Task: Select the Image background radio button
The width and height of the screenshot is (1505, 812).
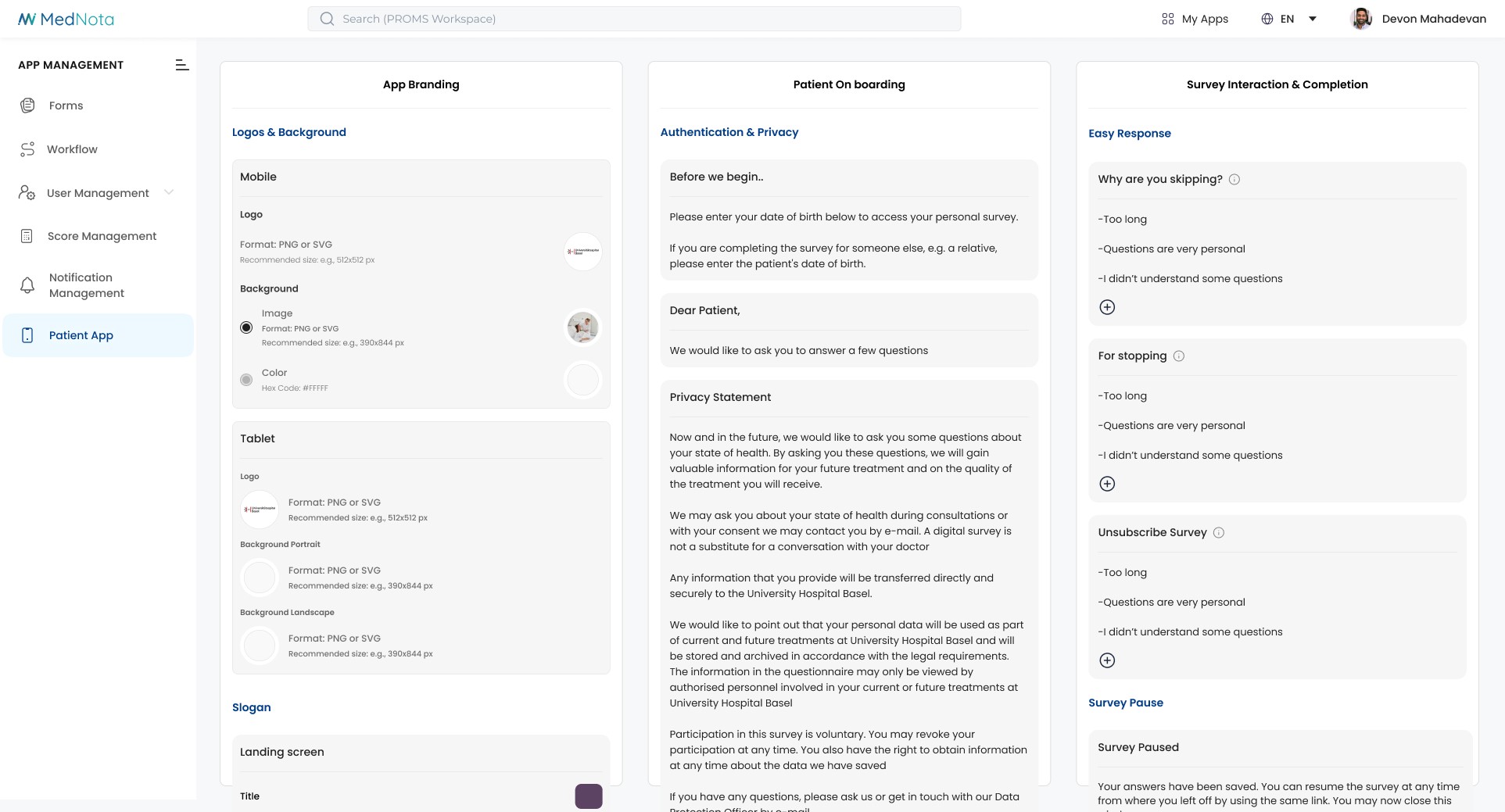Action: click(x=246, y=327)
